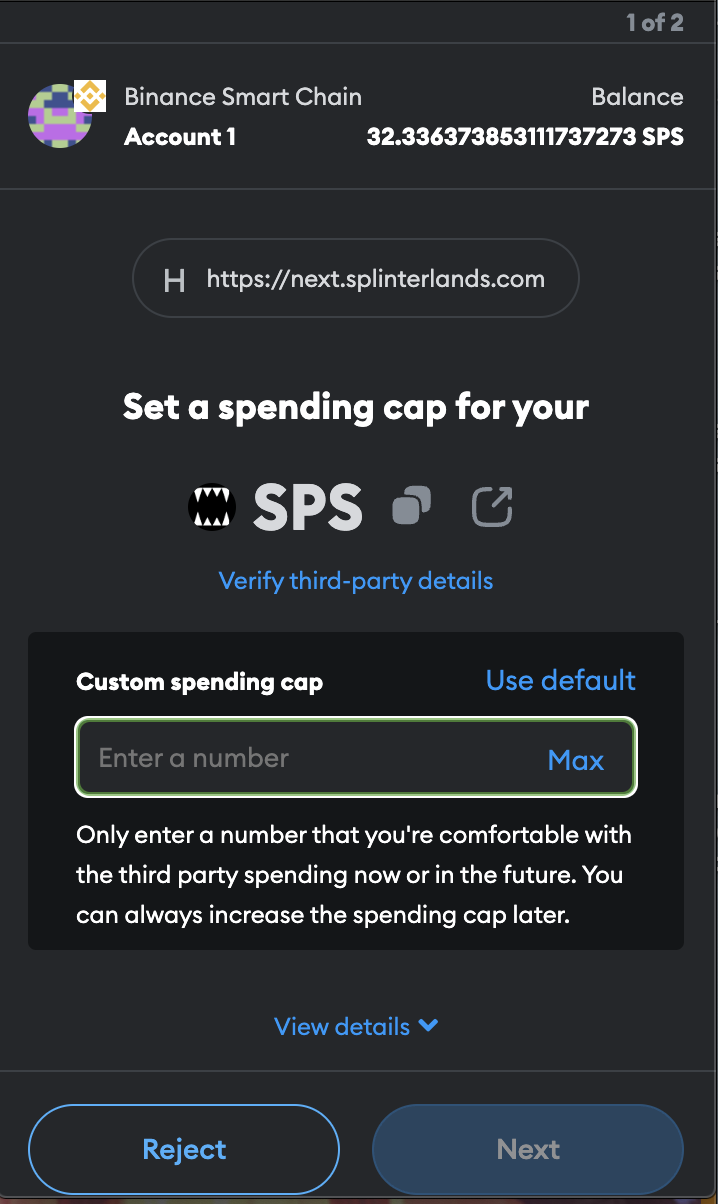Click the H site favicon
This screenshot has height=1204, width=718.
click(x=174, y=280)
